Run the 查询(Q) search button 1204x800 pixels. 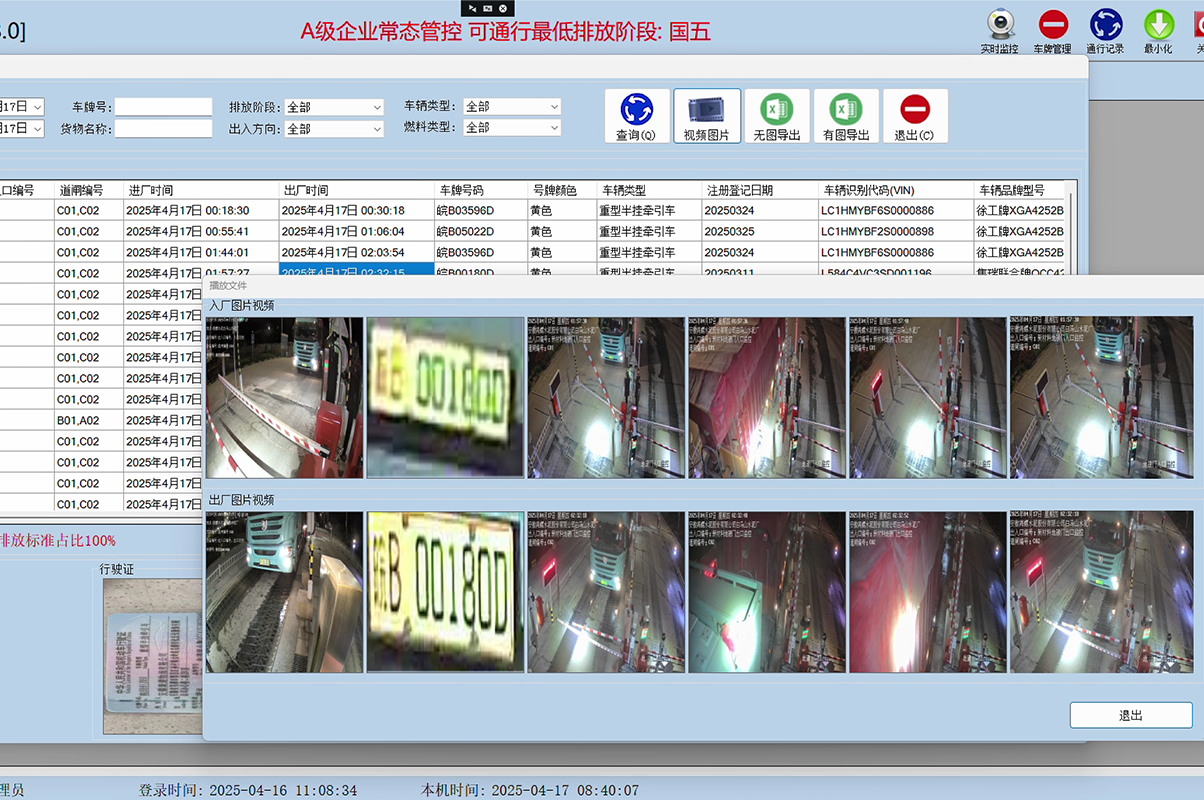(636, 116)
